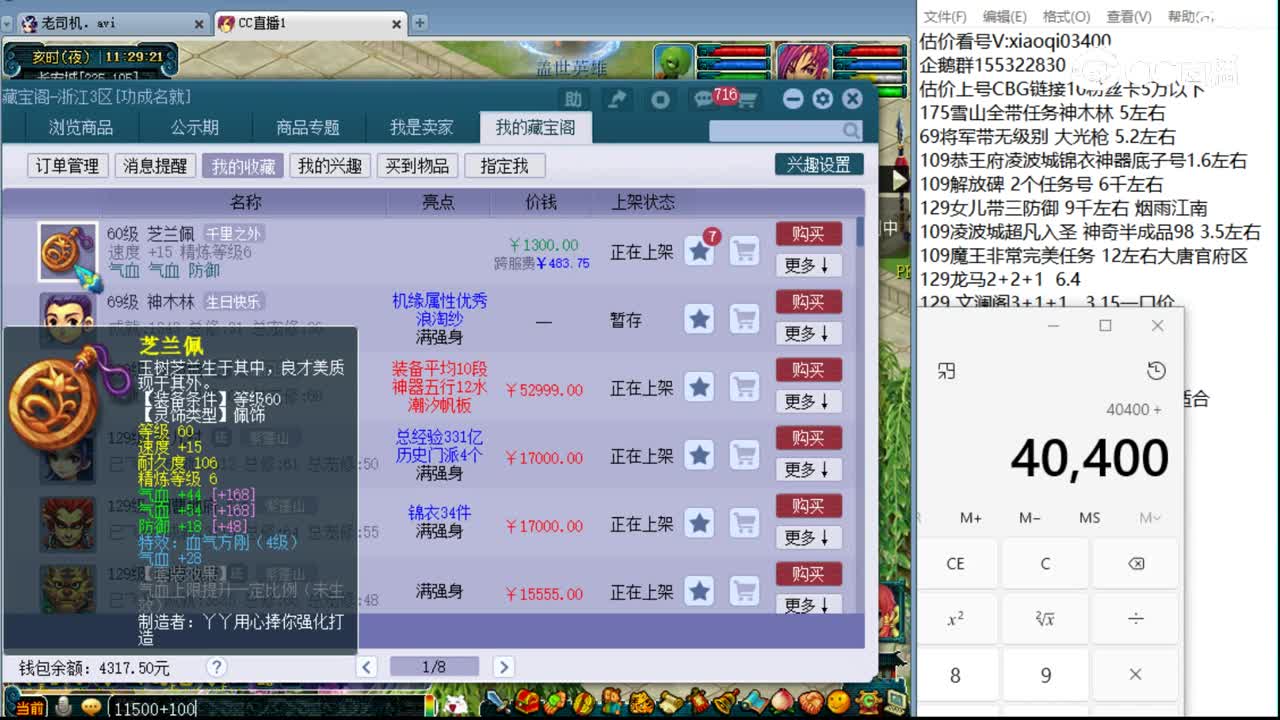The width and height of the screenshot is (1280, 720).
Task: Open the 助 help icon in header
Action: tap(573, 99)
